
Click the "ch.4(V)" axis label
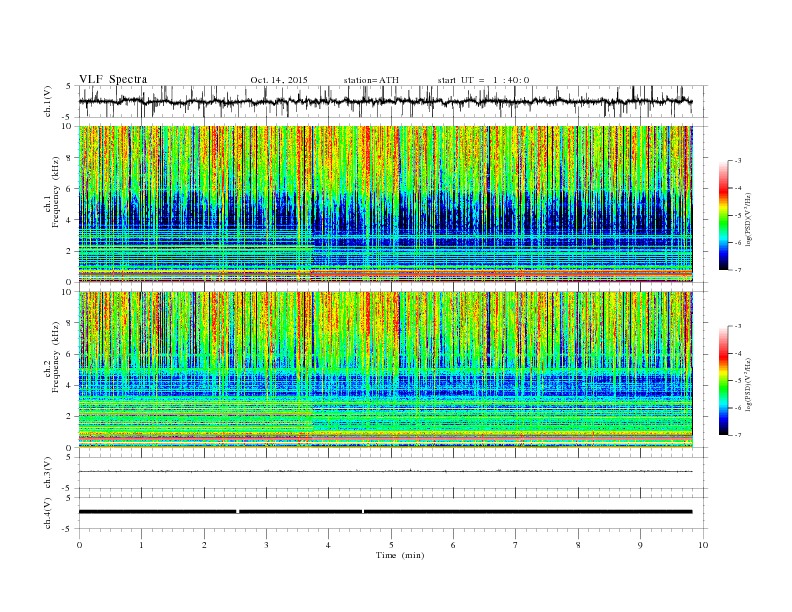pyautogui.click(x=48, y=513)
